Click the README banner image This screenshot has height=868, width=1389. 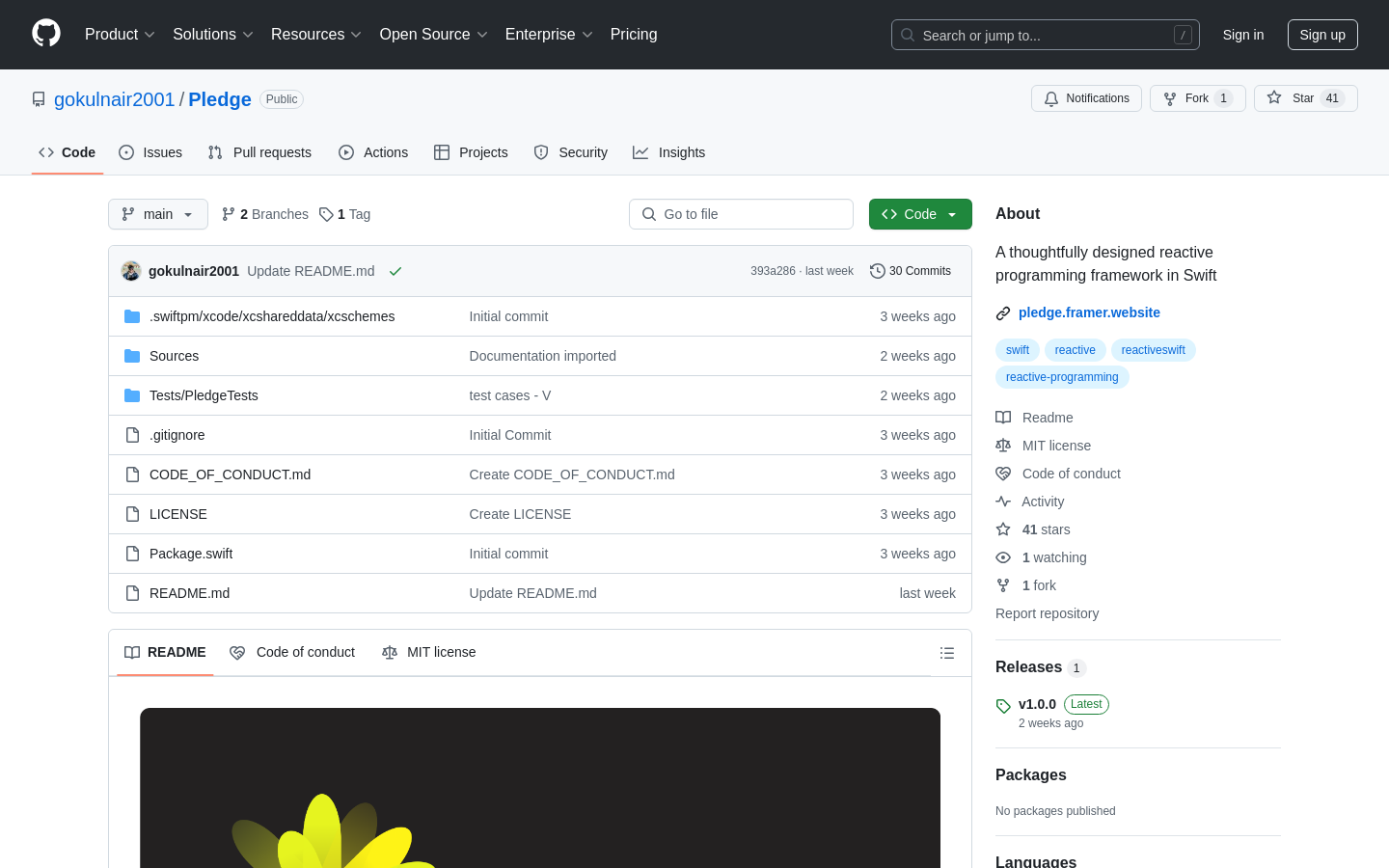point(540,788)
